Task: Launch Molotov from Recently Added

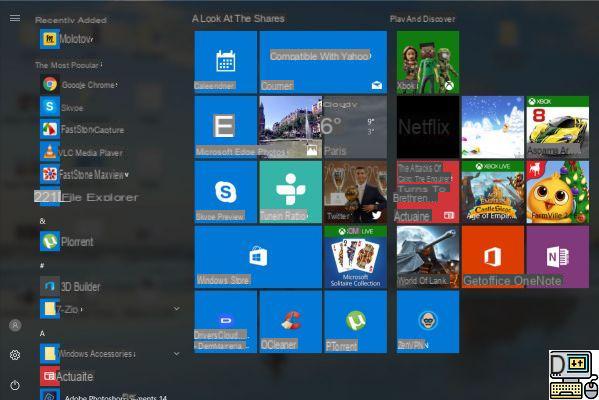Action: coord(67,39)
